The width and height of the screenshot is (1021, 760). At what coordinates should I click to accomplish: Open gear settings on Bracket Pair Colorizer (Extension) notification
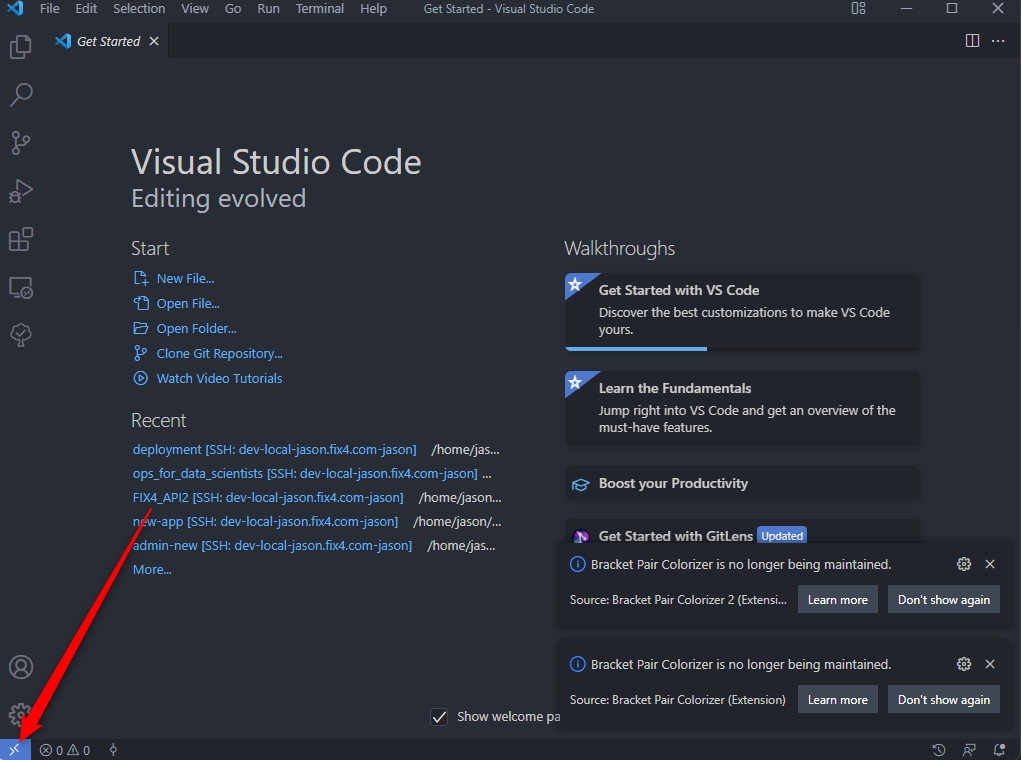[964, 664]
